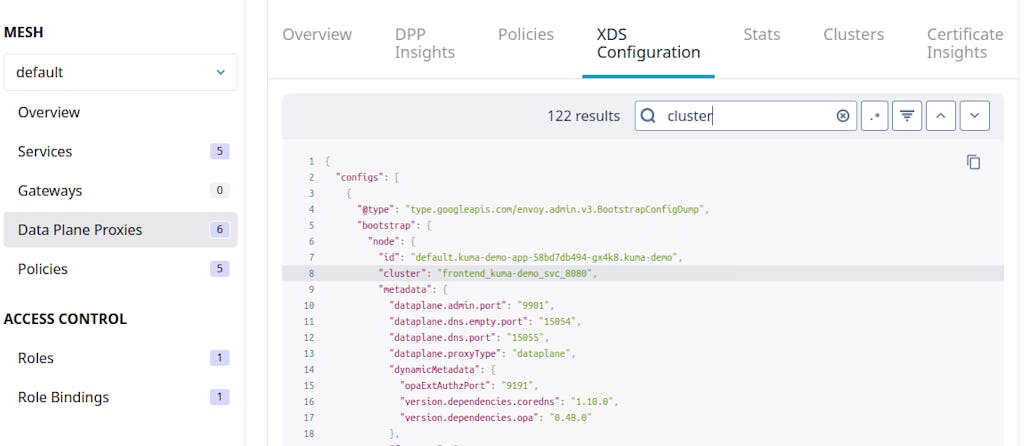Image resolution: width=1024 pixels, height=446 pixels.
Task: Toggle regular expression search mode
Action: [875, 116]
